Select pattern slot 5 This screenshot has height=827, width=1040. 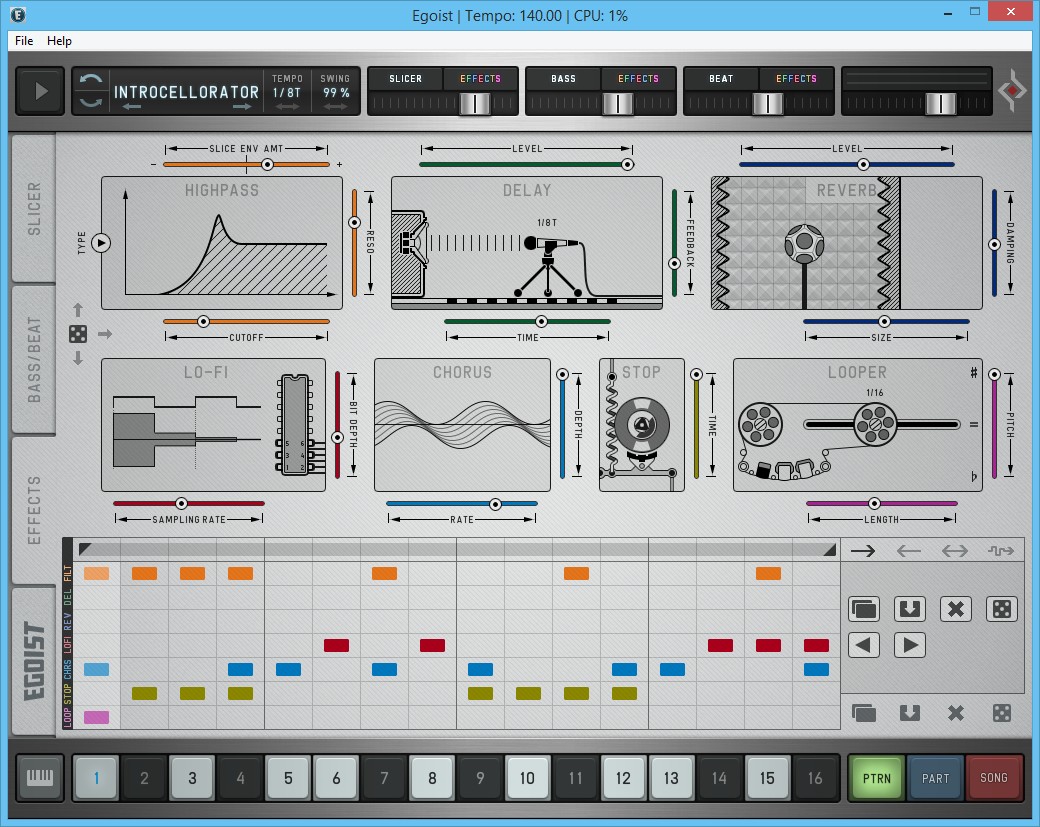point(289,778)
